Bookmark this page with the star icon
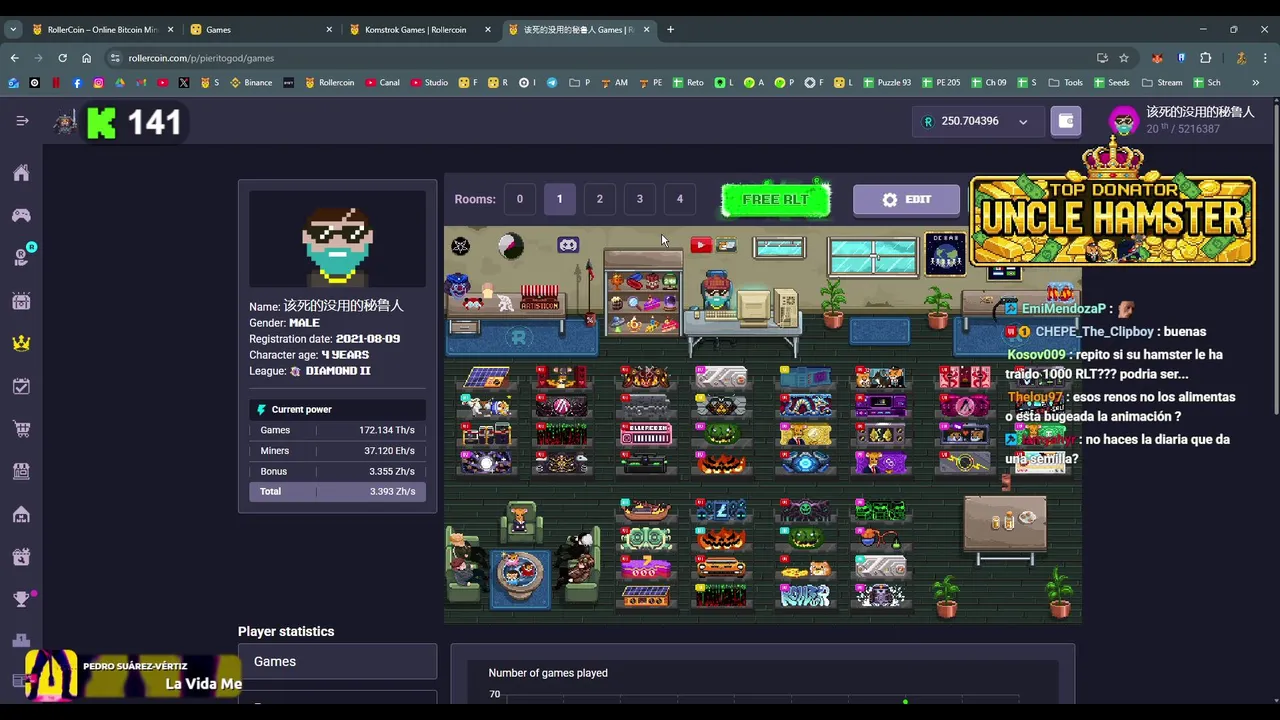Viewport: 1280px width, 720px height. 1124,58
